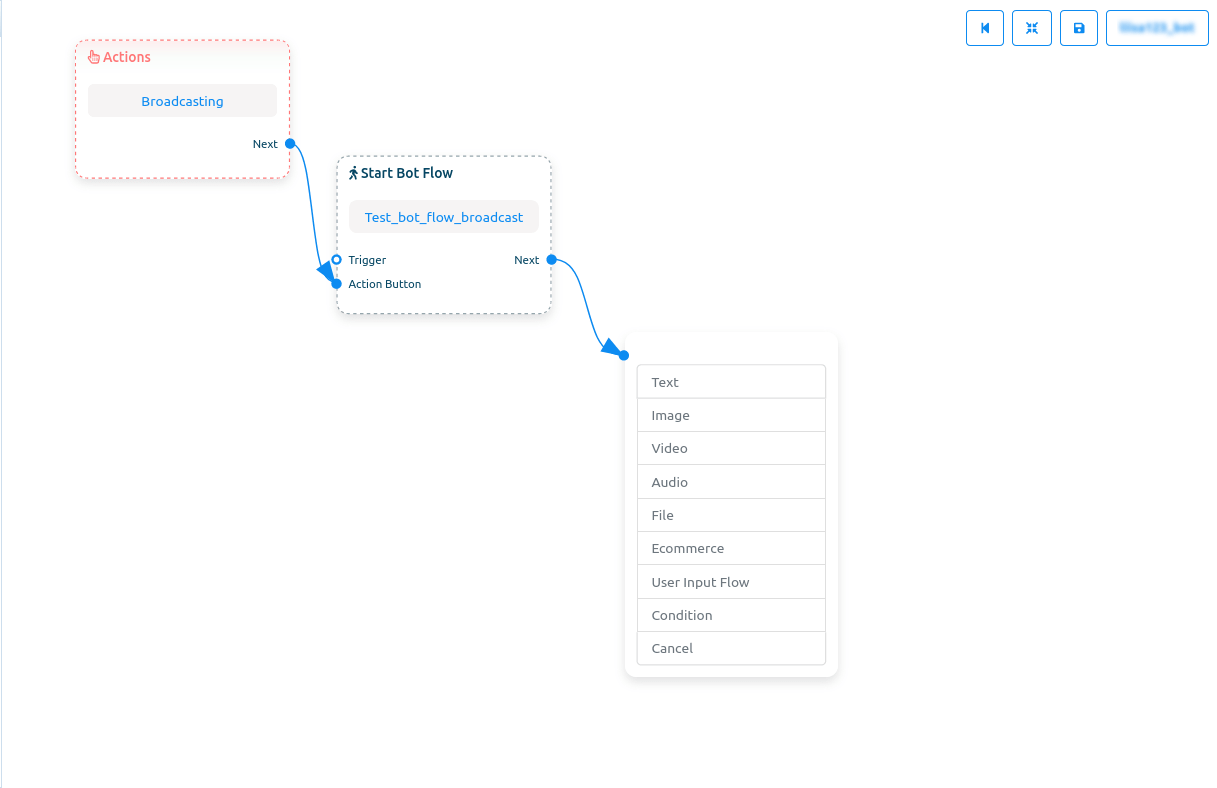Click the fit-to-screen compress icon

[1032, 28]
